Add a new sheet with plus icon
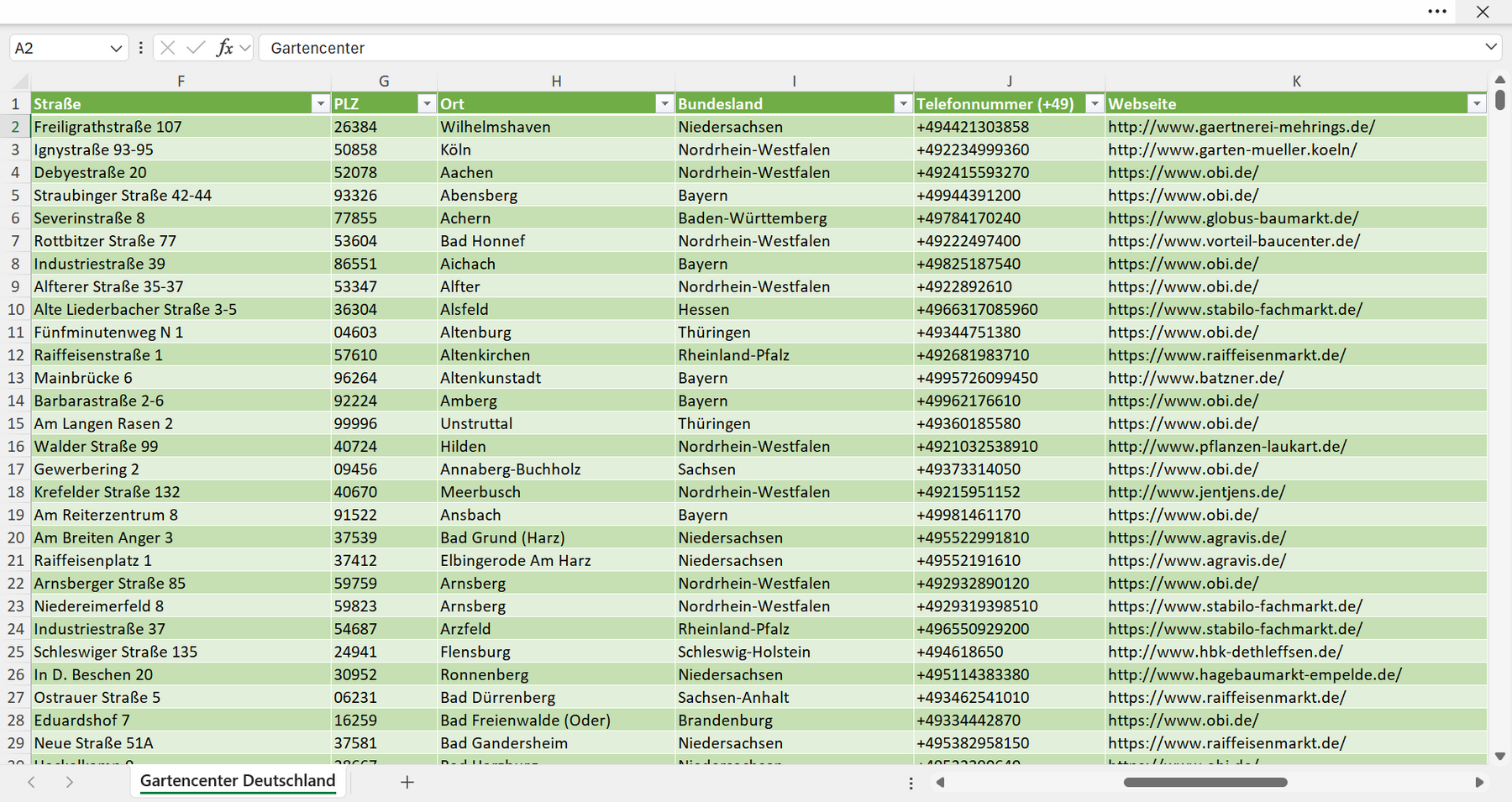The height and width of the screenshot is (802, 1512). (407, 782)
